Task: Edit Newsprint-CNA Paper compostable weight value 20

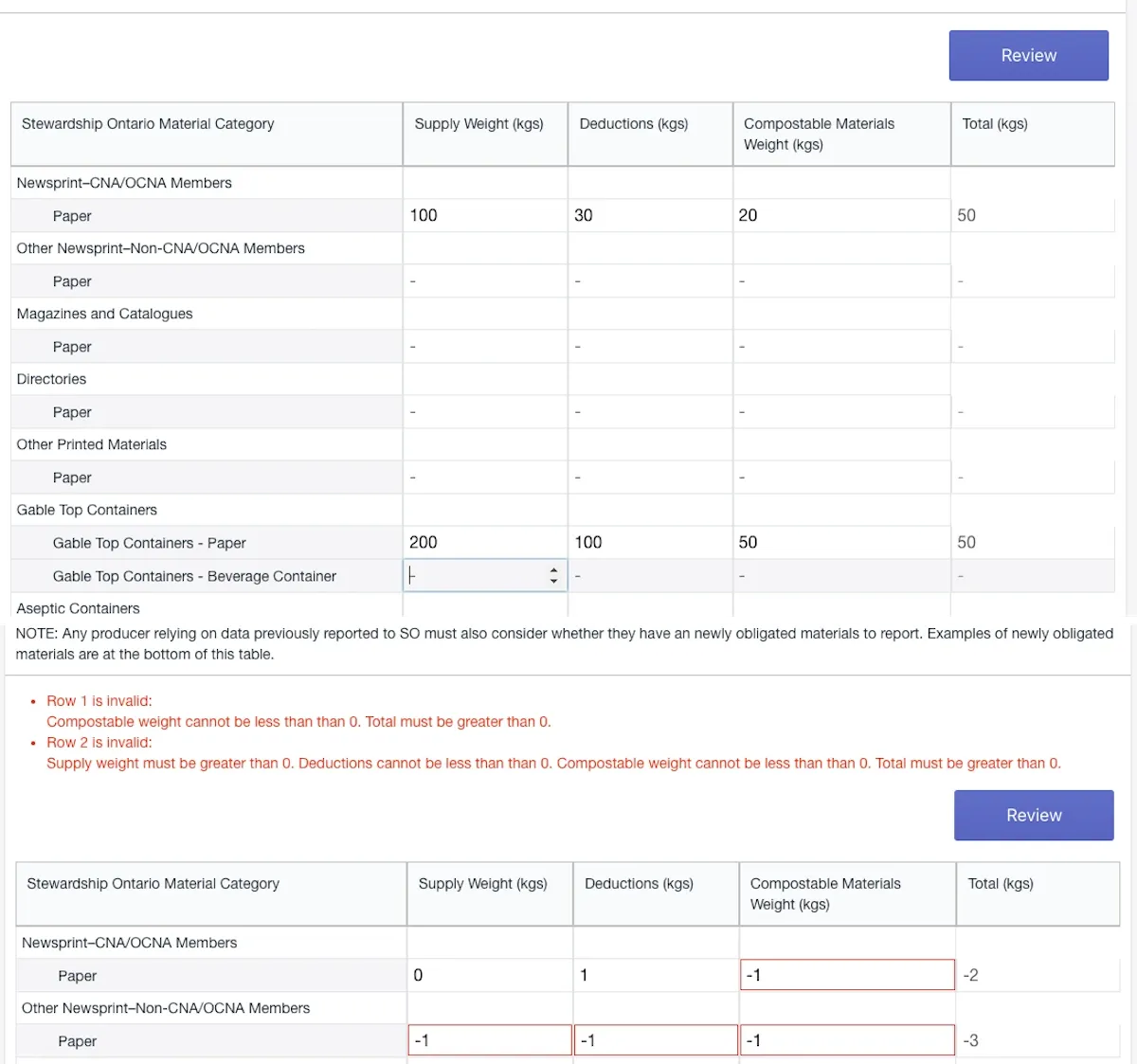Action: (841, 215)
